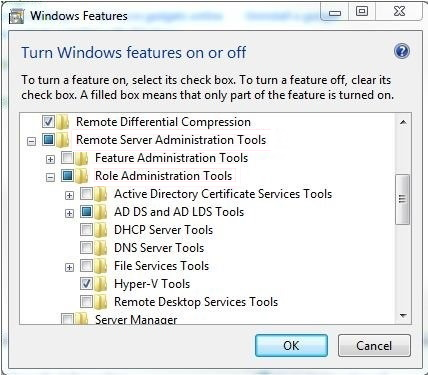This screenshot has width=428, height=375.
Task: Click the File Services Tools folder icon
Action: [x=101, y=266]
